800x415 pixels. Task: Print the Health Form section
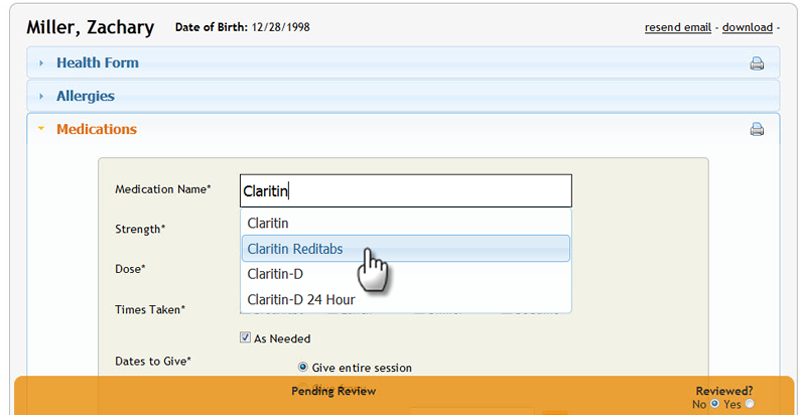pyautogui.click(x=757, y=63)
